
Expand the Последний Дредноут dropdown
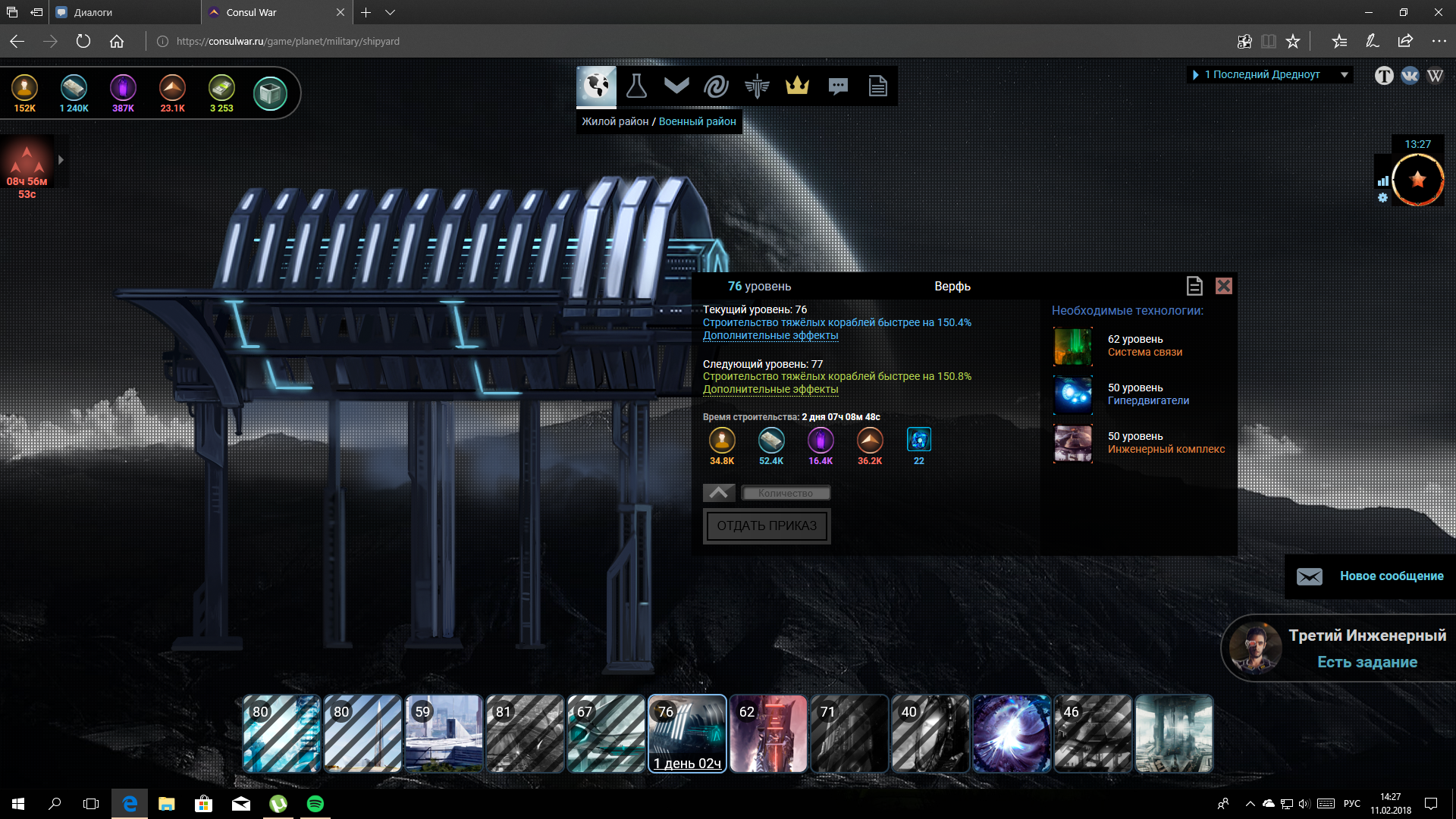pos(1345,74)
